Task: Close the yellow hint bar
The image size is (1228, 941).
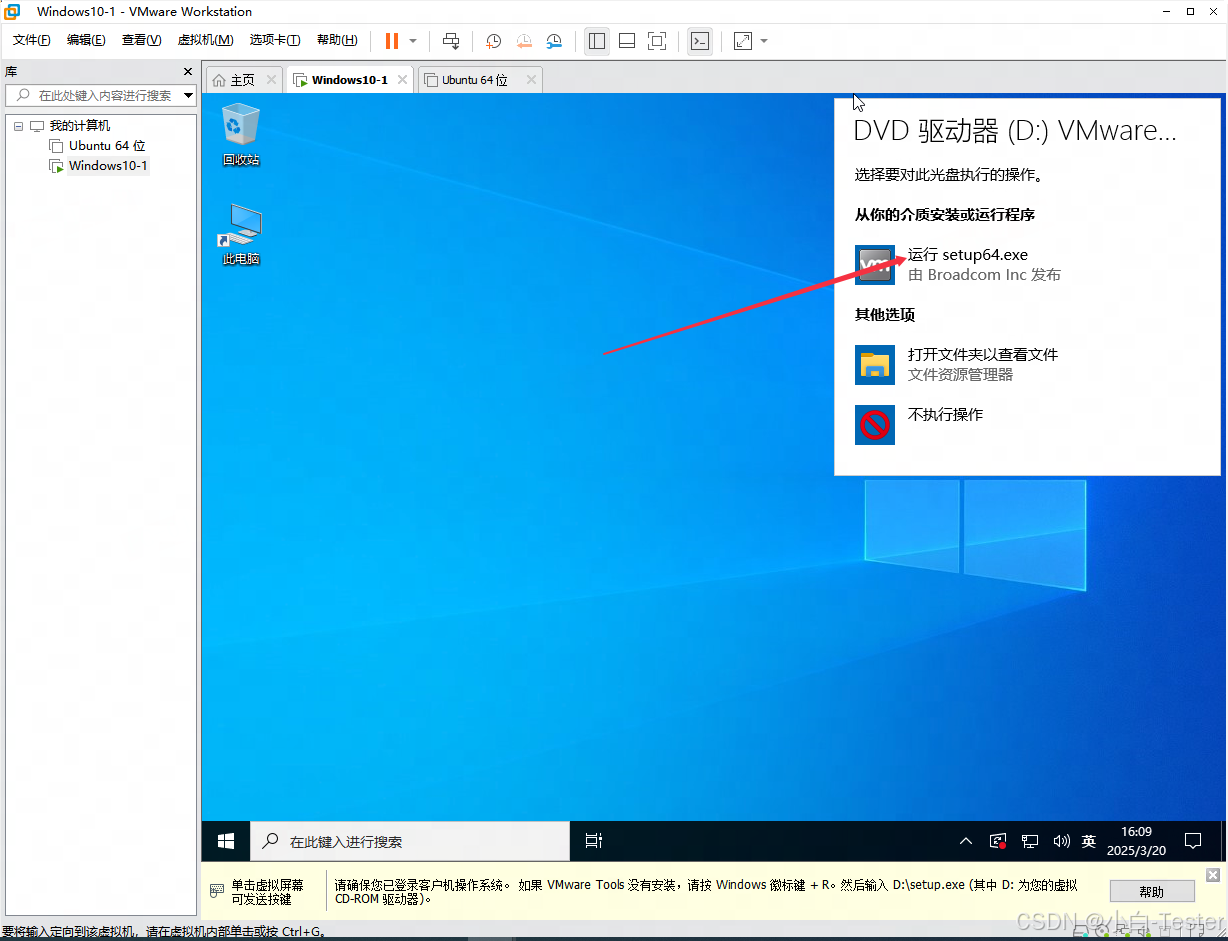Action: pyautogui.click(x=1213, y=874)
